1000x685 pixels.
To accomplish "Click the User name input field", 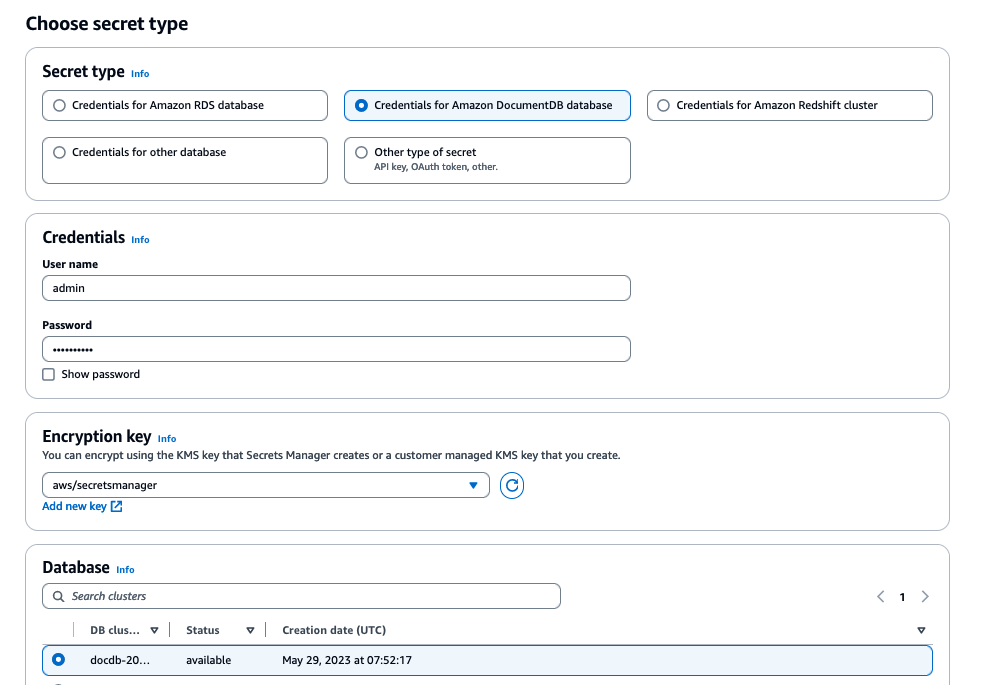I will click(x=336, y=288).
